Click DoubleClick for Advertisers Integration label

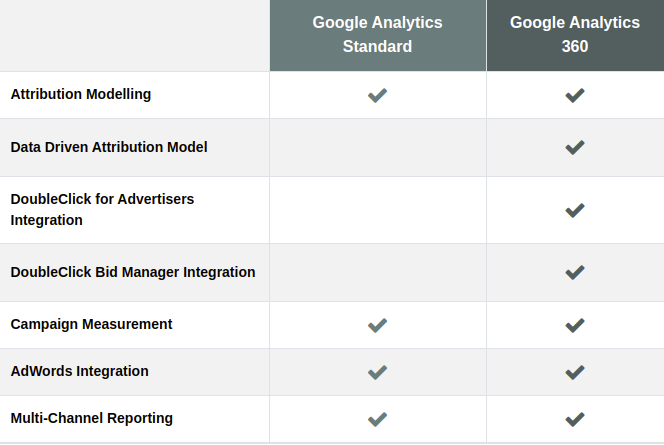102,209
